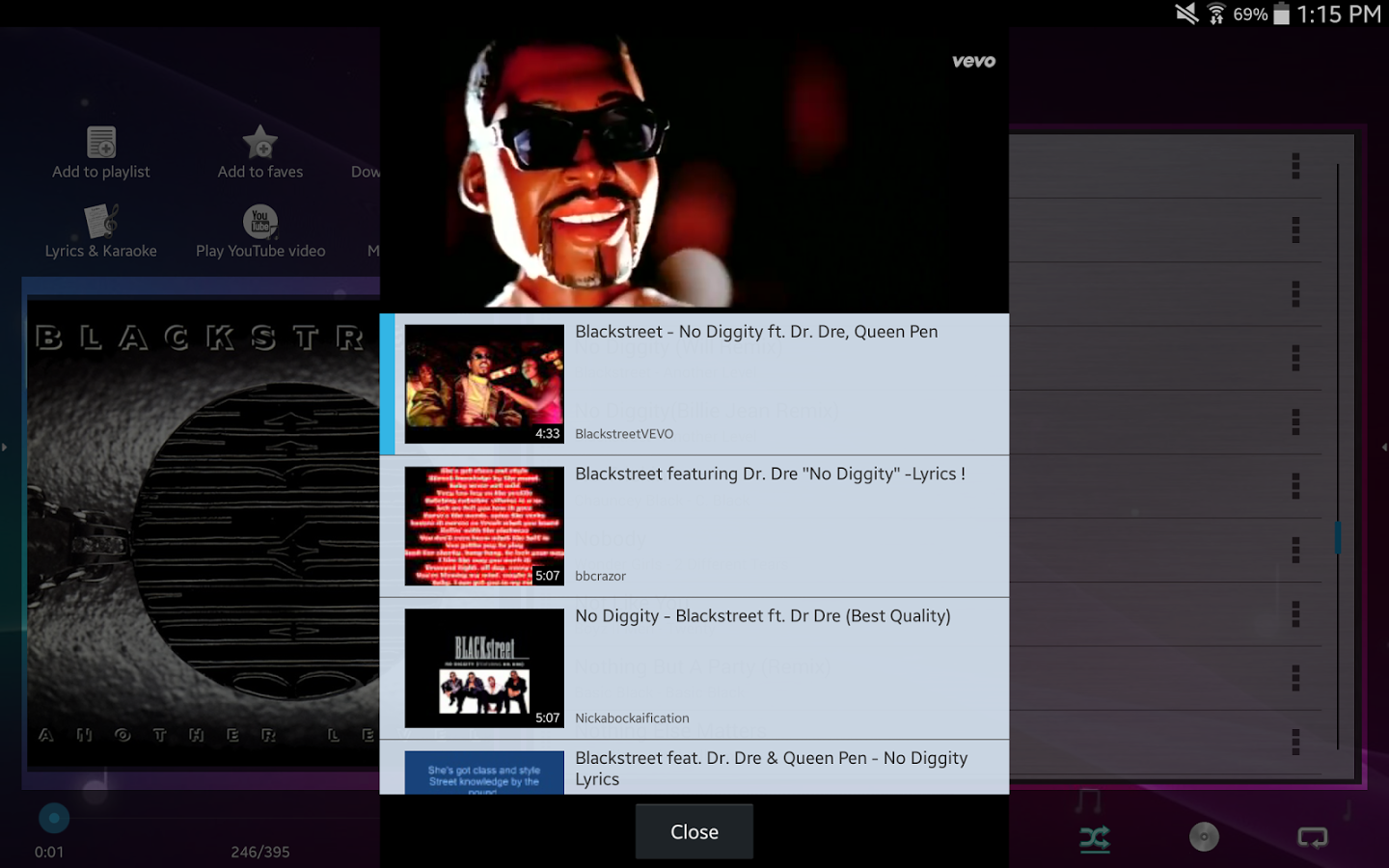Tap the playing video preview
This screenshot has width=1389, height=868.
[694, 169]
